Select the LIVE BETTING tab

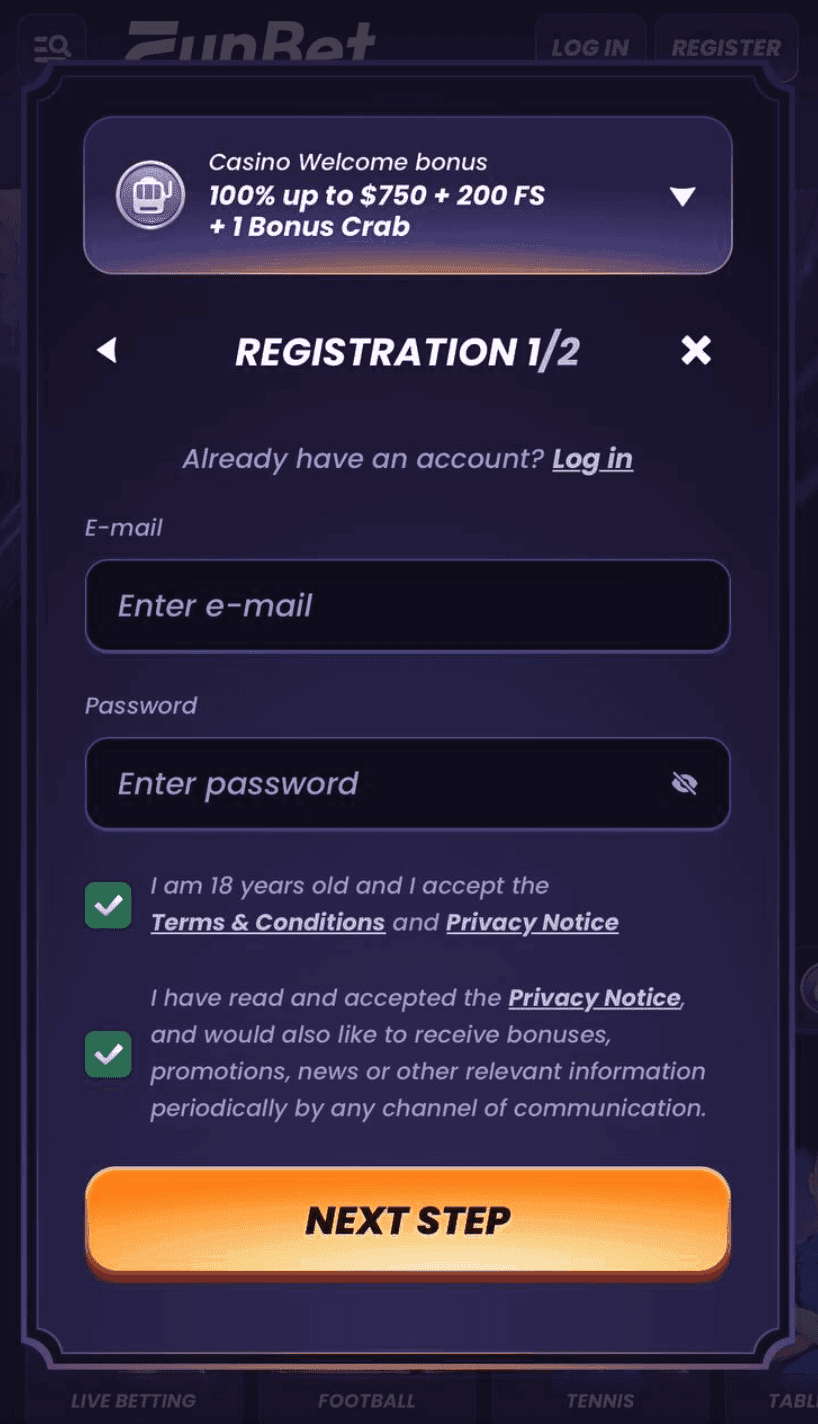132,1400
